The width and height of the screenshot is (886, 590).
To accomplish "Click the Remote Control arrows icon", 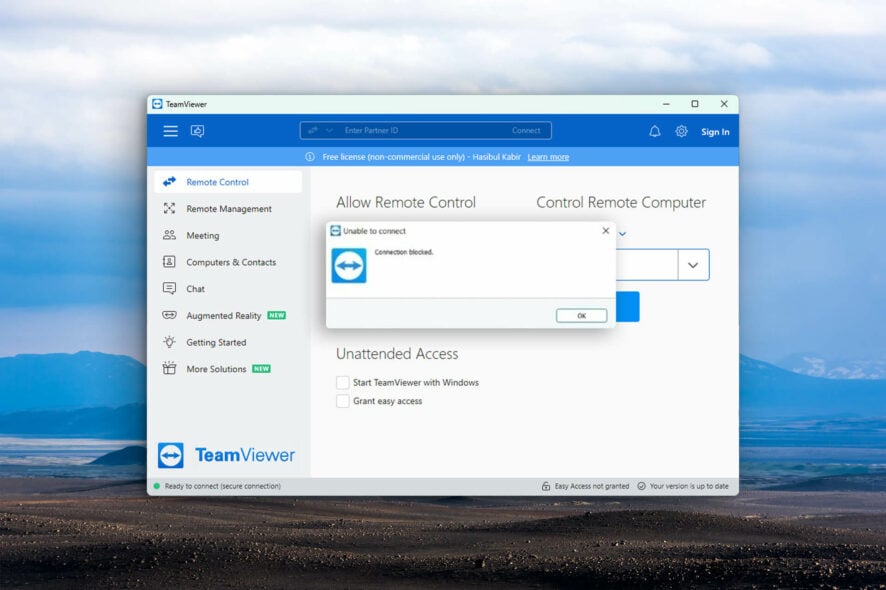I will pos(169,182).
